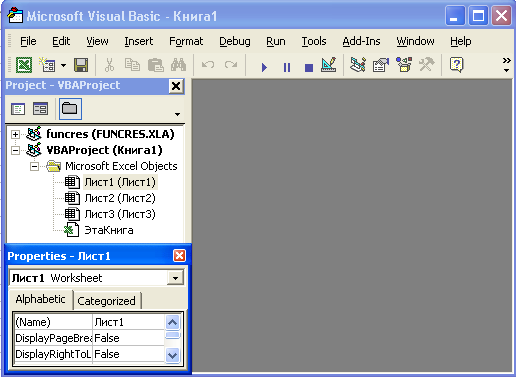Screen dimensions: 516x377
Task: Maximize the Microsoft Visual Basic window
Action: click(478, 16)
